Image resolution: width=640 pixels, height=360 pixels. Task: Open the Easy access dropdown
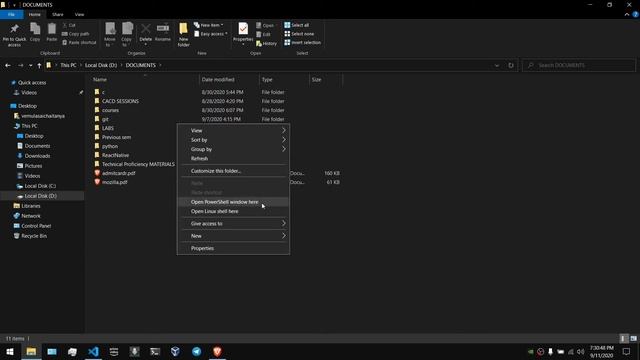211,34
